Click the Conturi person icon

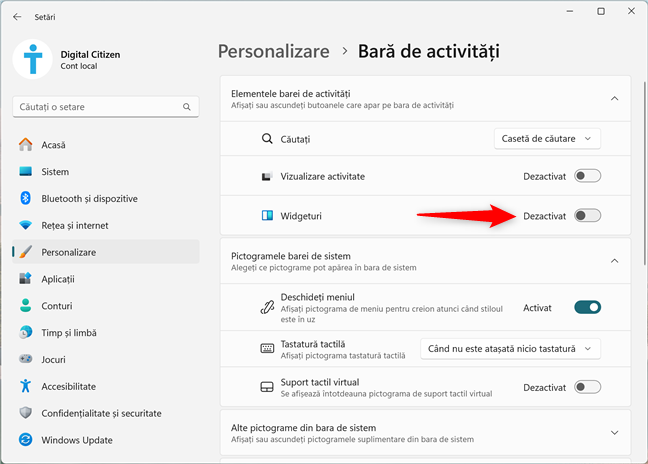26,306
